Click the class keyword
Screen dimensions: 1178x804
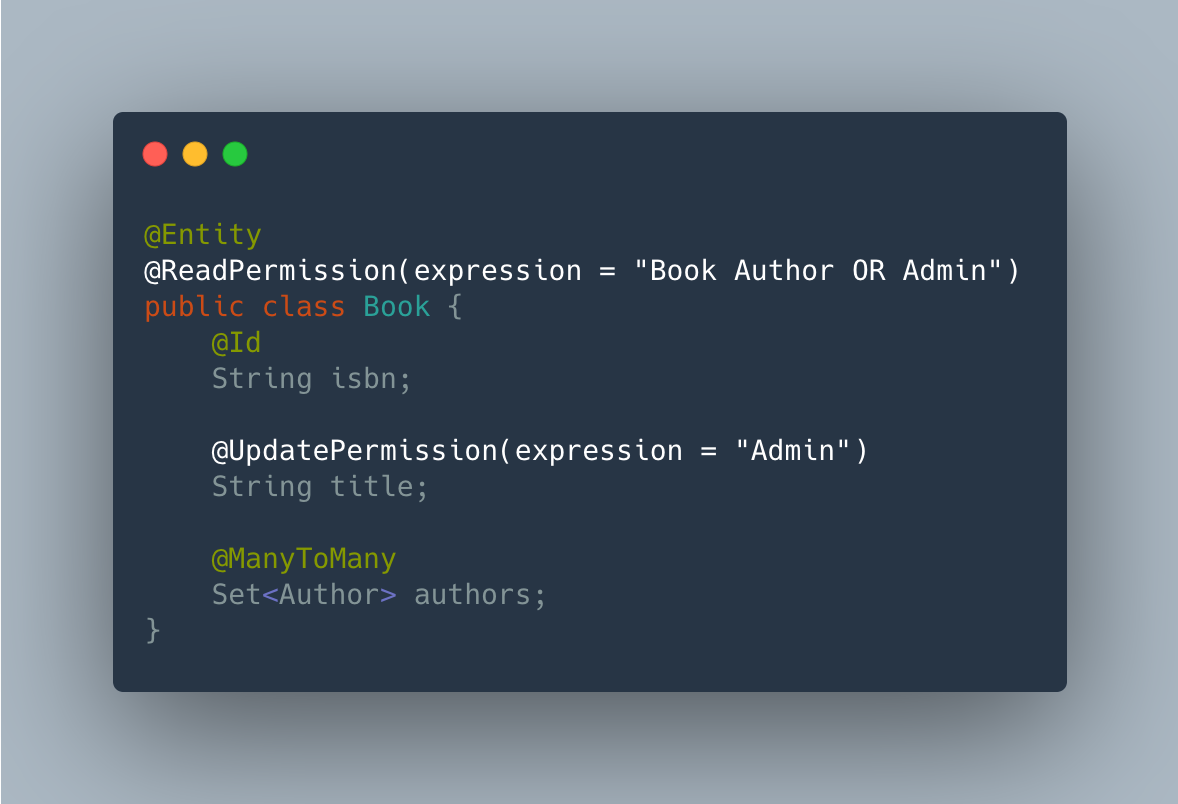click(x=304, y=307)
